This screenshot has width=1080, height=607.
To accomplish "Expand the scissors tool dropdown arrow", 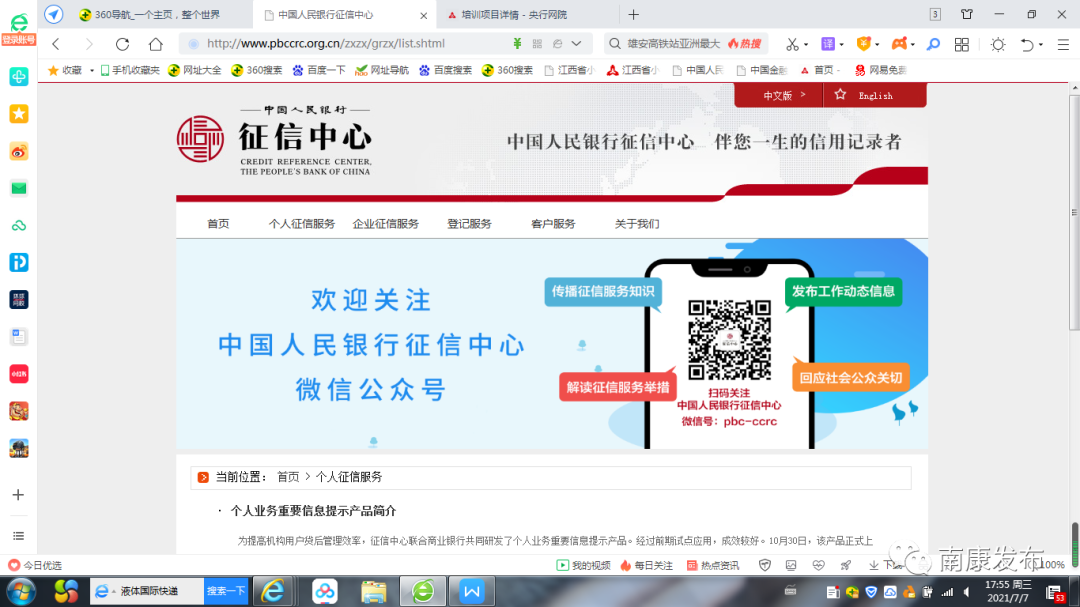I will click(x=806, y=44).
